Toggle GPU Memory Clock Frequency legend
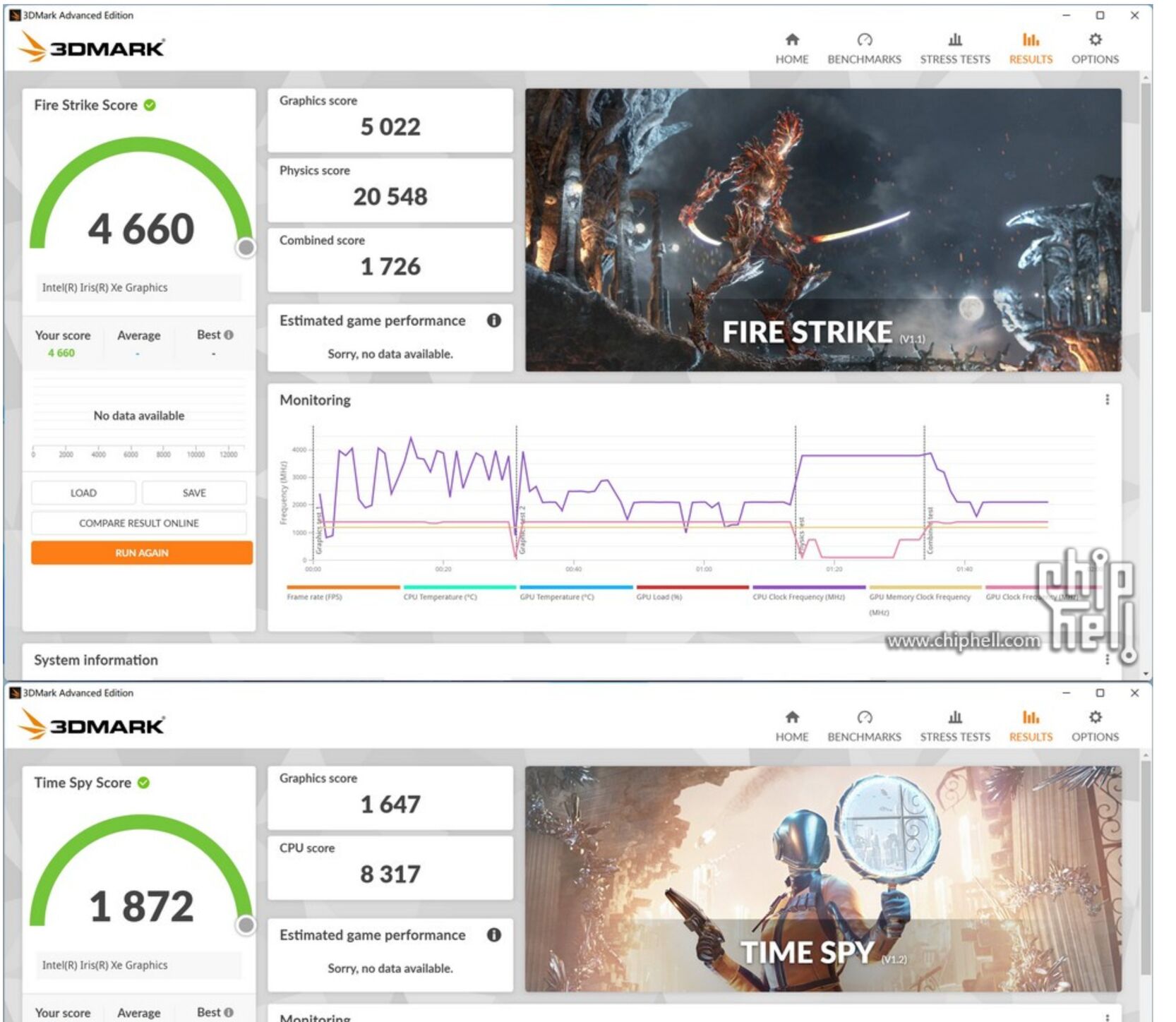The height and width of the screenshot is (1022, 1176). pos(925,600)
